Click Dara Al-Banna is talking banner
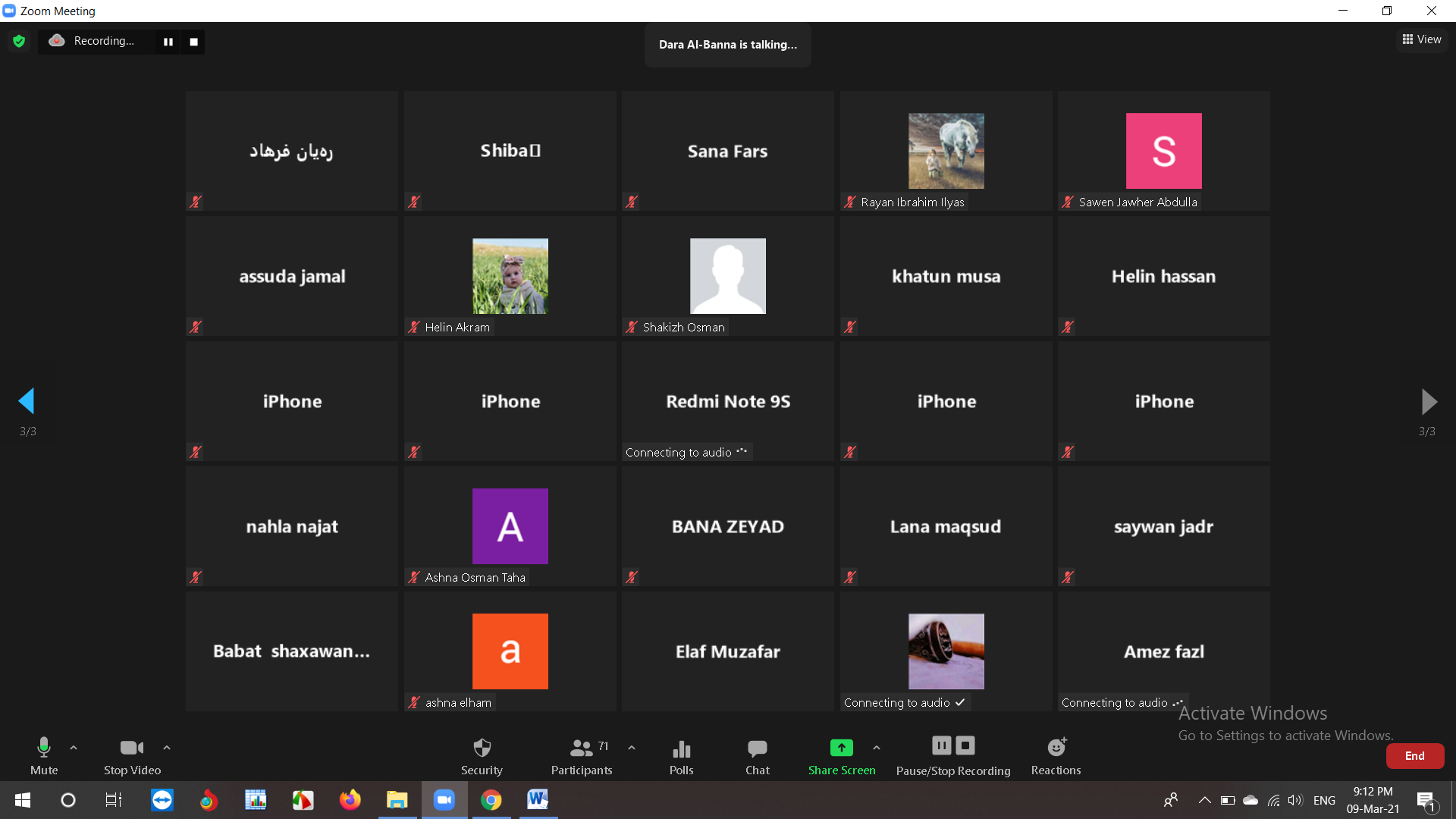 728,45
